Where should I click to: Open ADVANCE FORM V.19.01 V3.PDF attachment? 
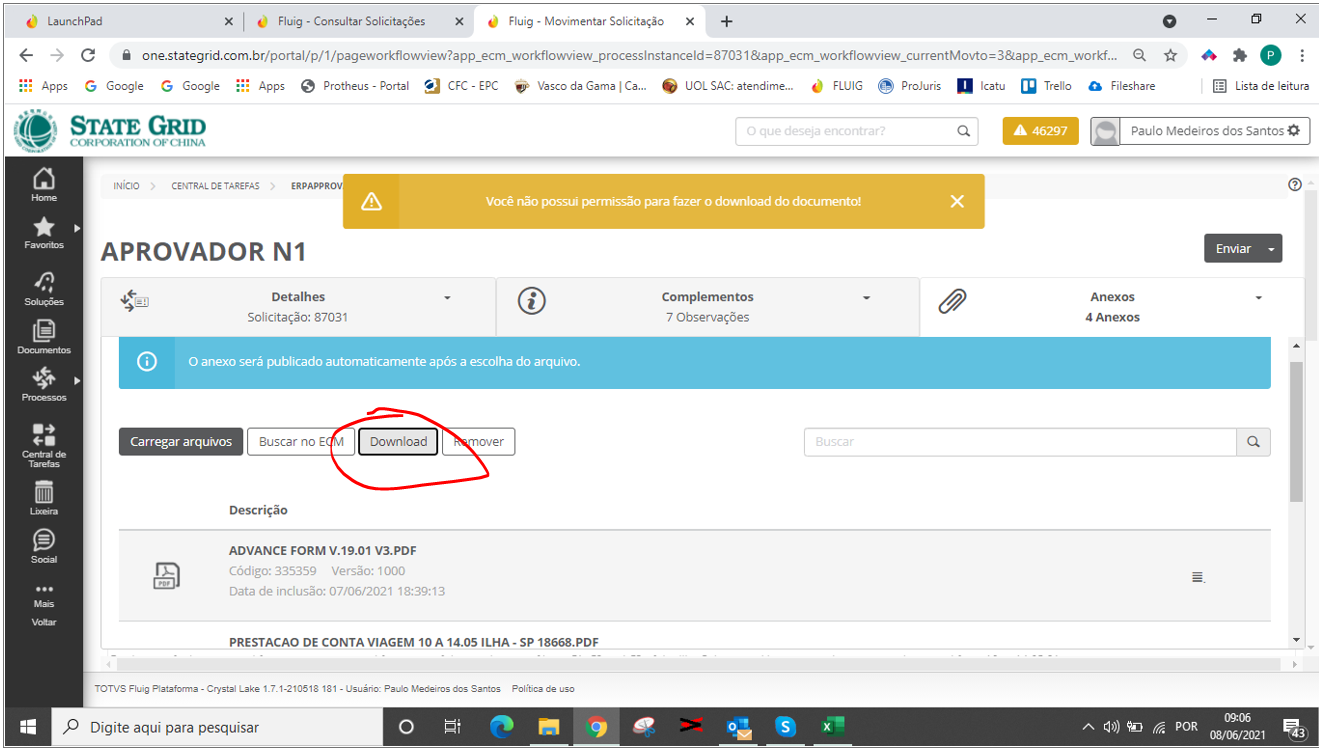[x=323, y=551]
